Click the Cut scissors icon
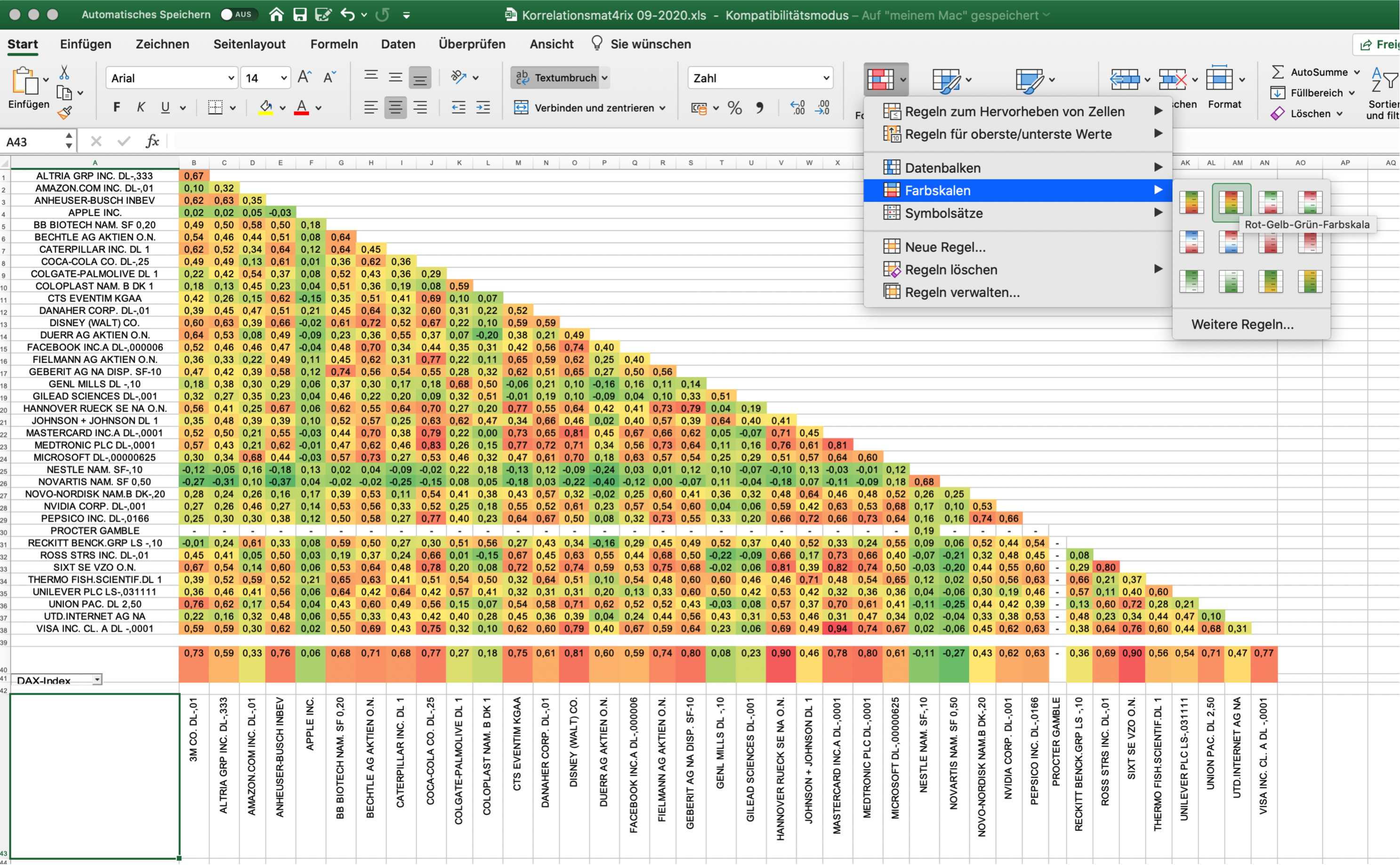 (64, 73)
